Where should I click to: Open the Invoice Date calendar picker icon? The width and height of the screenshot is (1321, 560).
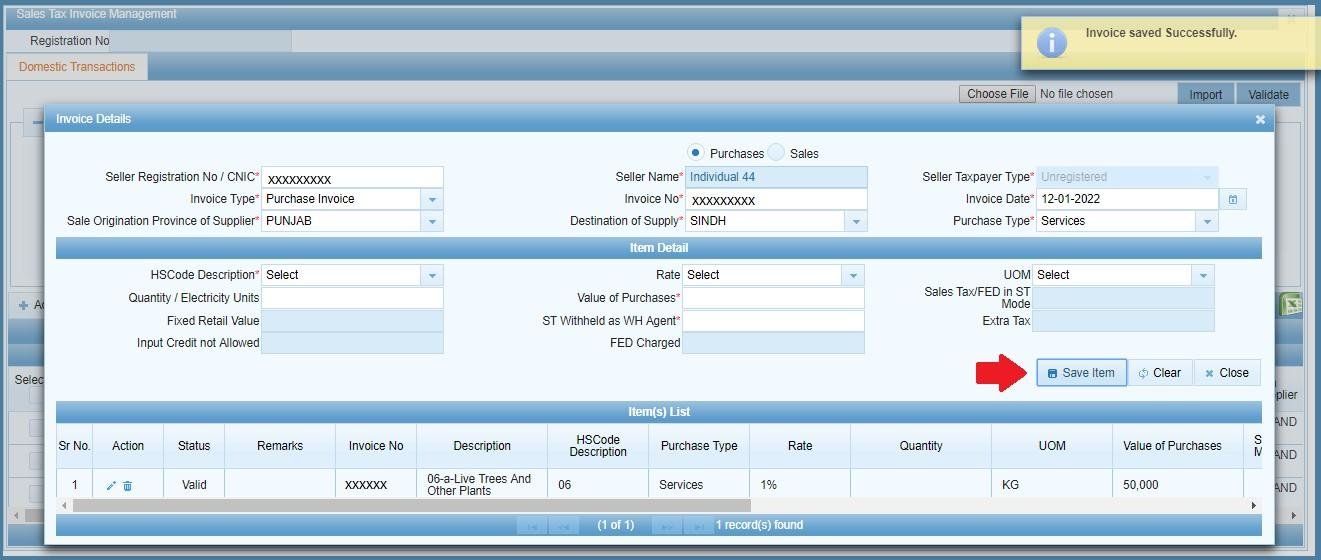(x=1233, y=199)
